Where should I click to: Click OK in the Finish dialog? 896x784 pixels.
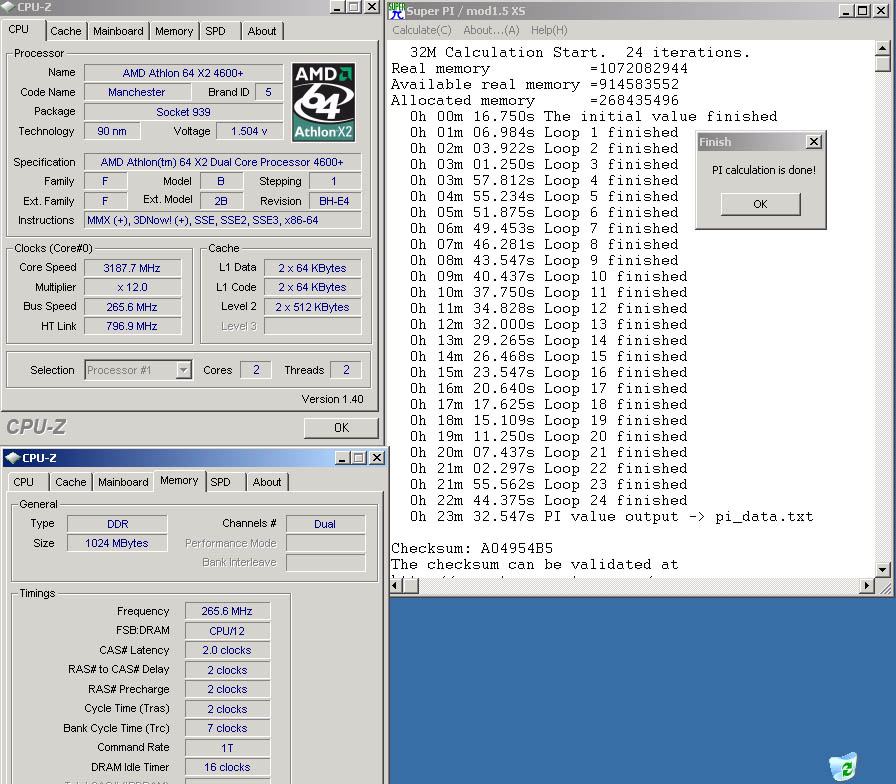coord(761,204)
